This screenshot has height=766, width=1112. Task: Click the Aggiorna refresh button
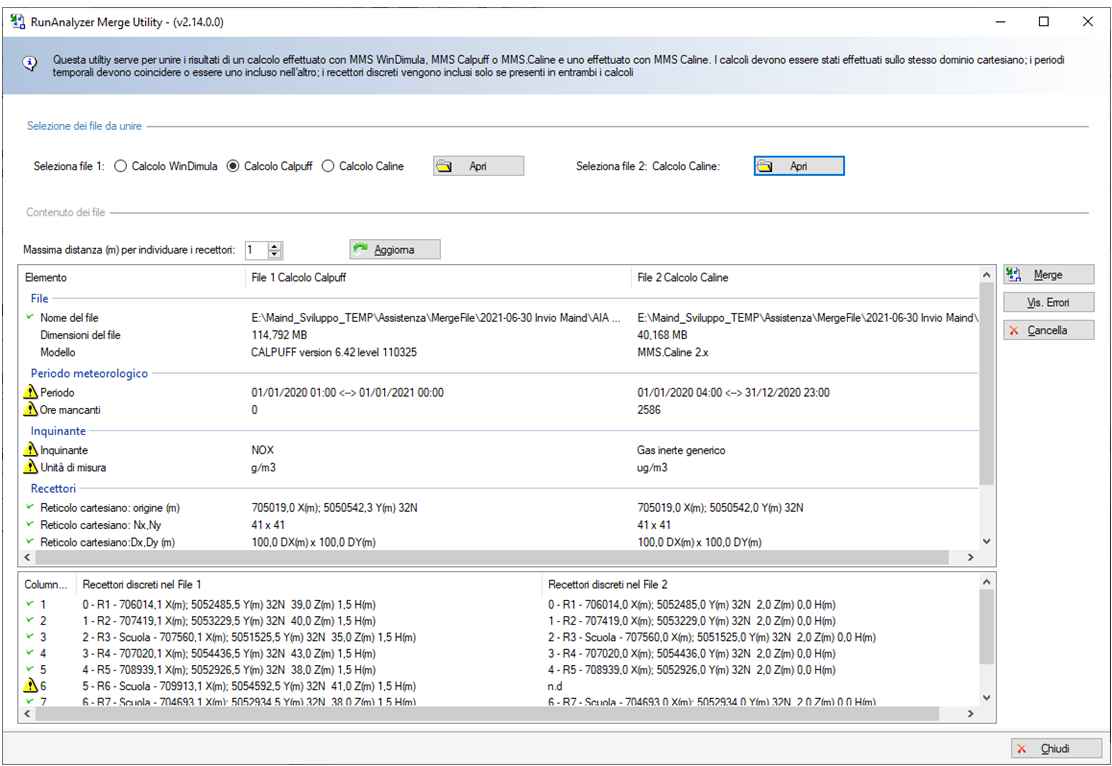click(x=395, y=250)
